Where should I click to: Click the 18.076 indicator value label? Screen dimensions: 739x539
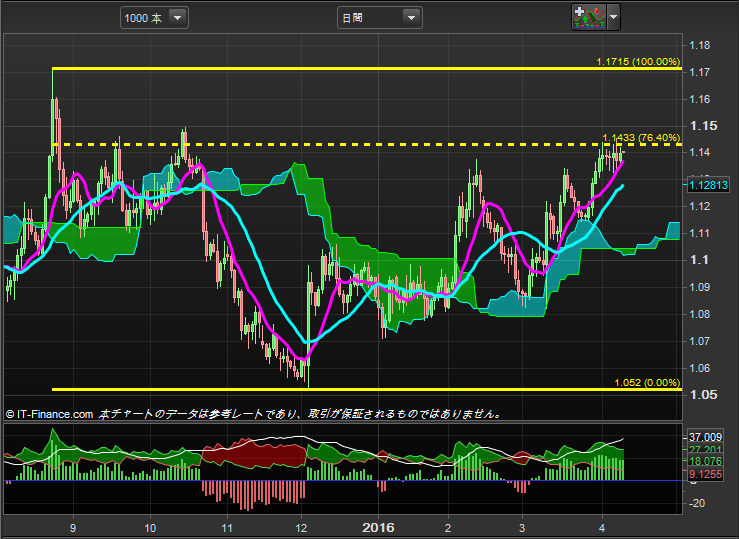pyautogui.click(x=705, y=461)
